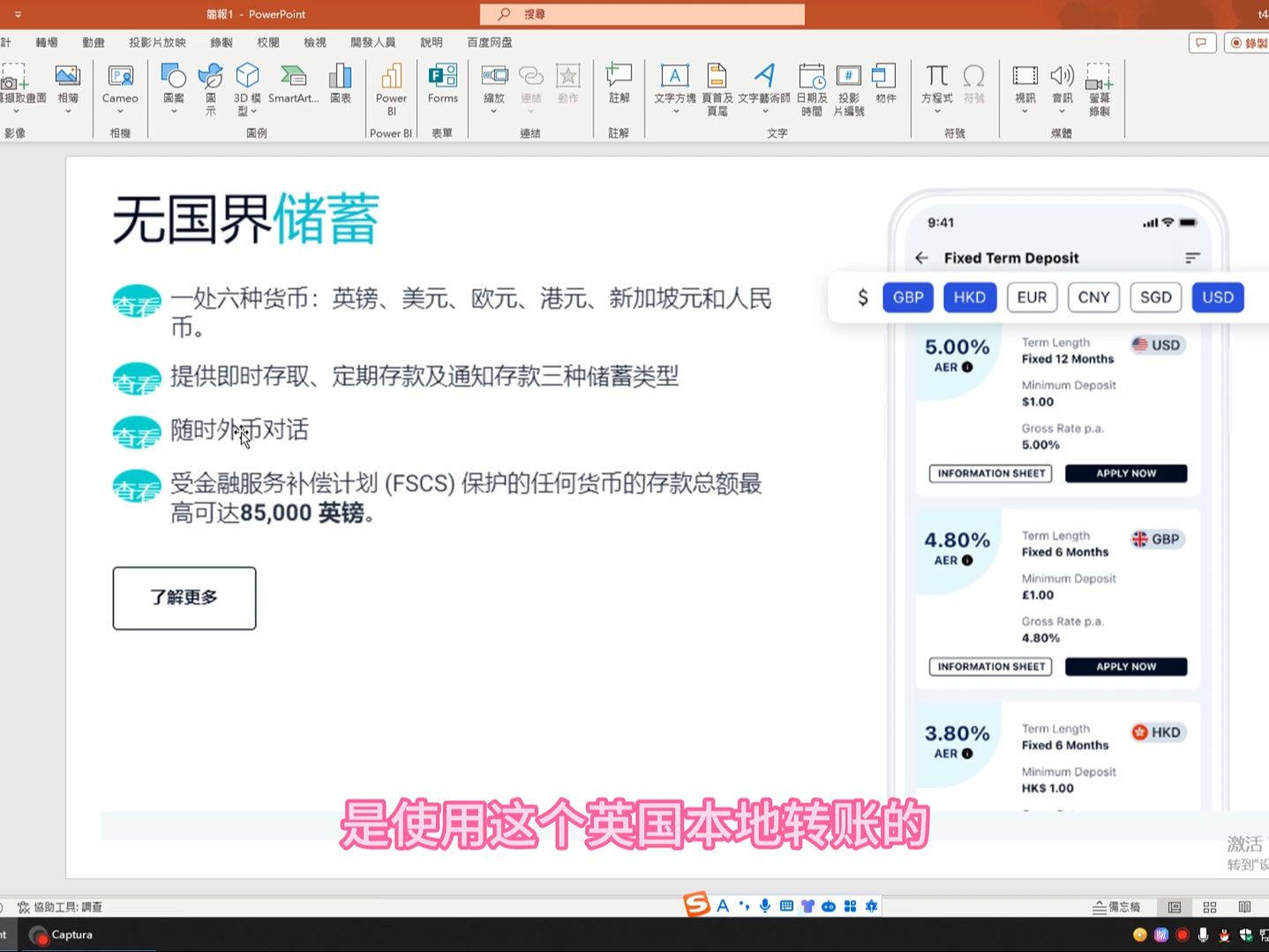Screen dimensions: 1269x952
Task: Insert date and time (日期及時間)
Action: [x=812, y=88]
